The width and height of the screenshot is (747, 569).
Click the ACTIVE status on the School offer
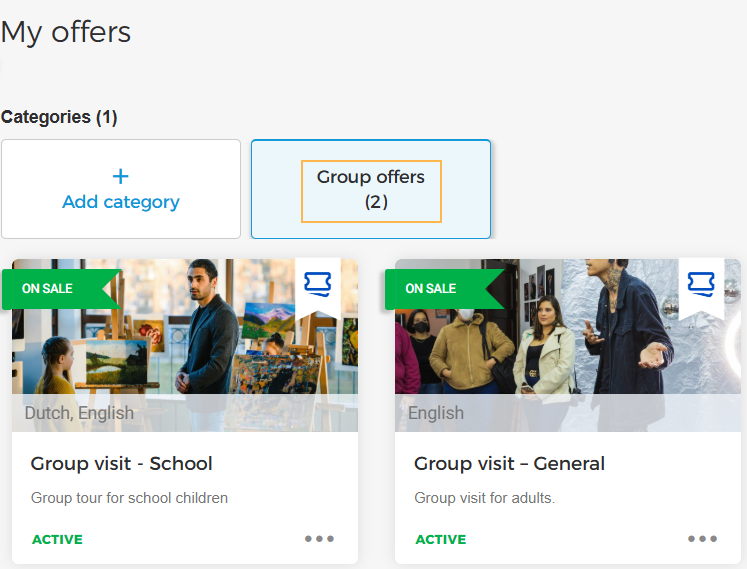[x=57, y=540]
